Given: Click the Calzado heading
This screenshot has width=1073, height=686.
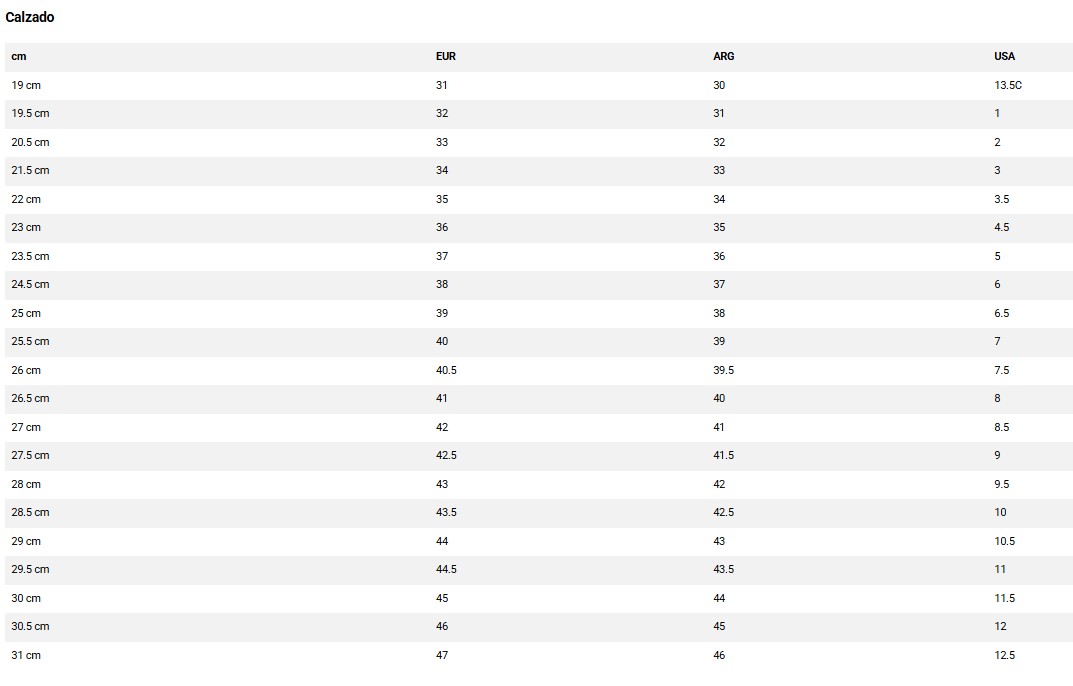Looking at the screenshot, I should pyautogui.click(x=30, y=17).
